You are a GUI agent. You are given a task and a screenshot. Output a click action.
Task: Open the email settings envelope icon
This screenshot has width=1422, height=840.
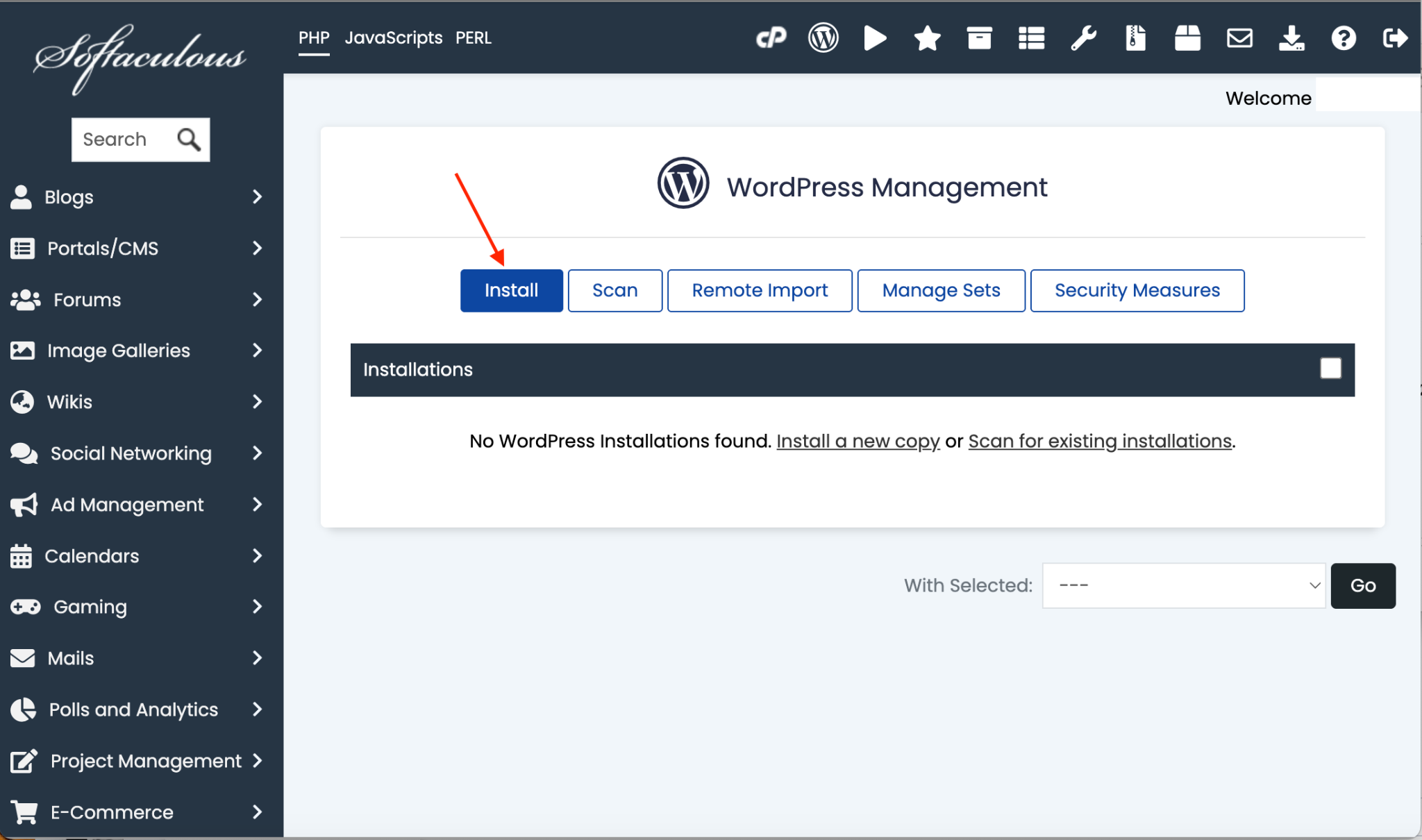[1239, 37]
